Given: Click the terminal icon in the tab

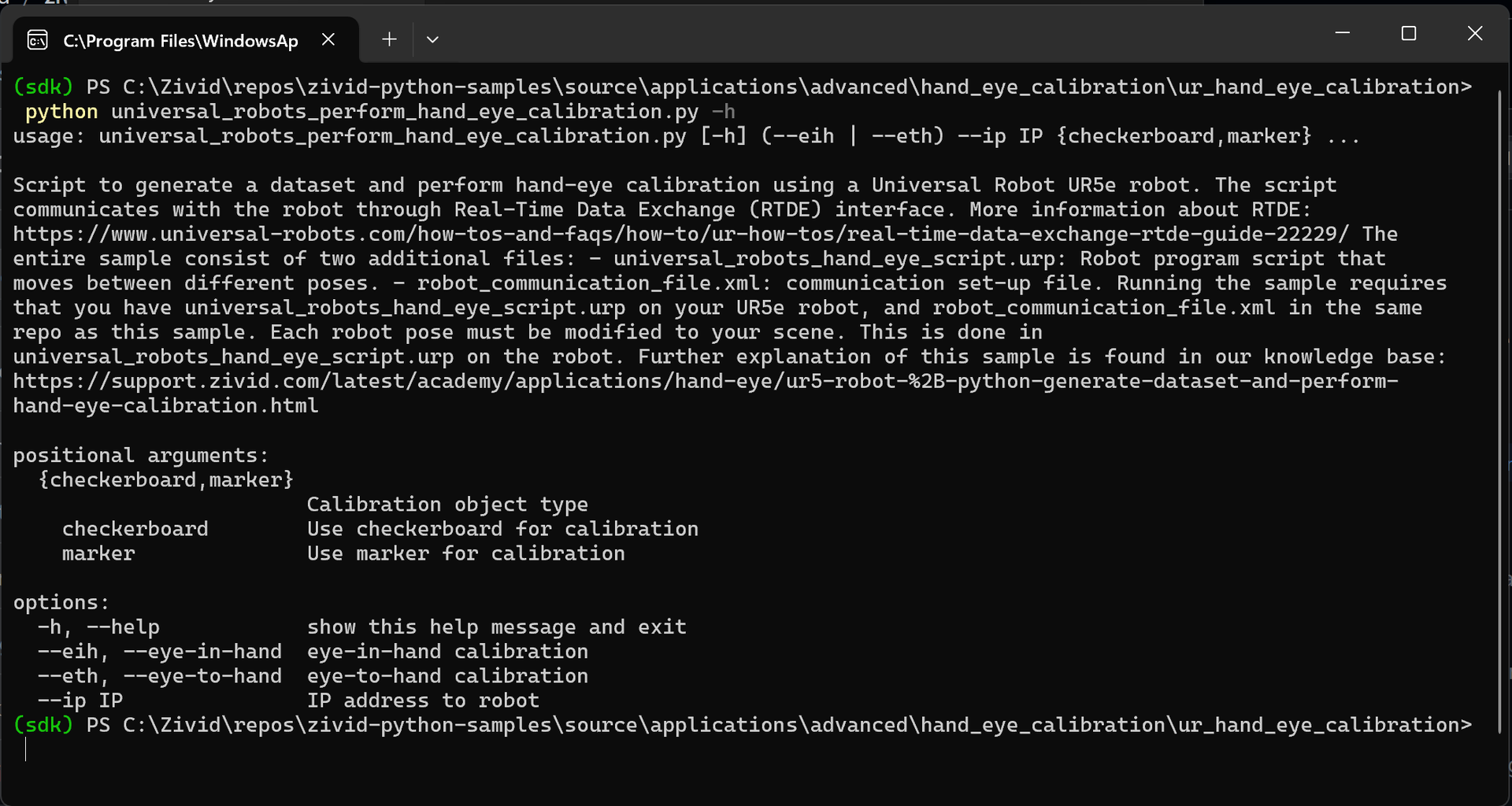Looking at the screenshot, I should tap(38, 40).
